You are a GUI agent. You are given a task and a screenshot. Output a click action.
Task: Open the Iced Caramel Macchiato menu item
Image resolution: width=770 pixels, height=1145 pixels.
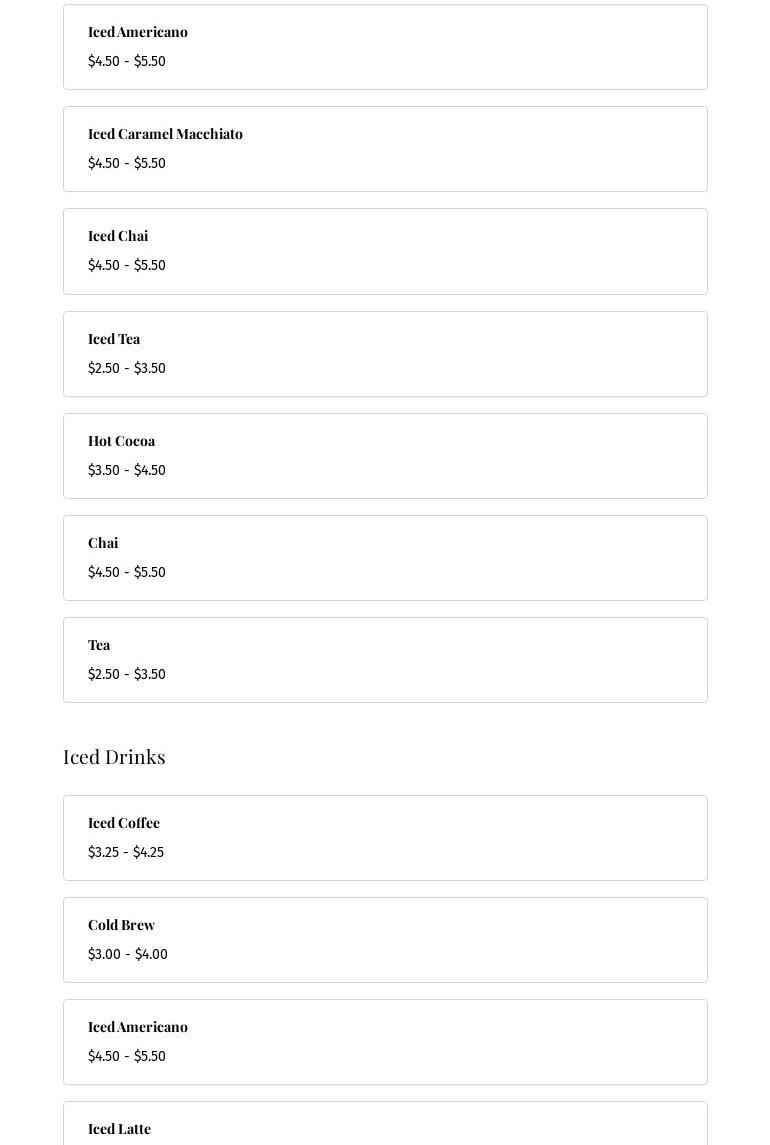385,149
